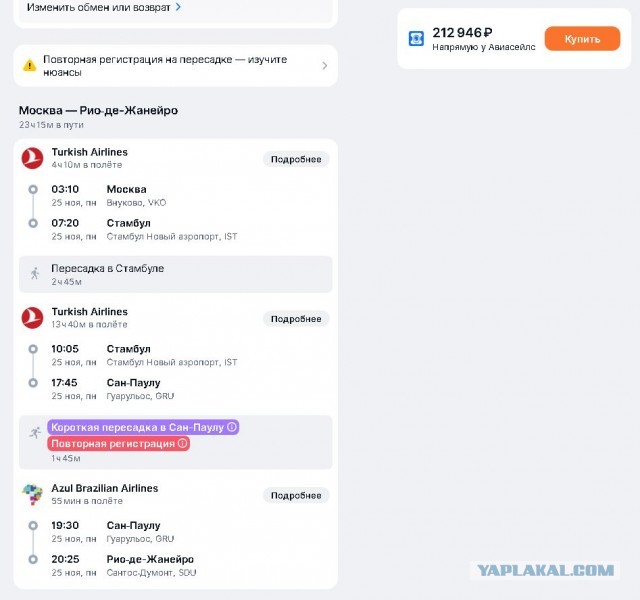The image size is (640, 600).
Task: Select the red Повторная регистрация badge
Action: (119, 444)
